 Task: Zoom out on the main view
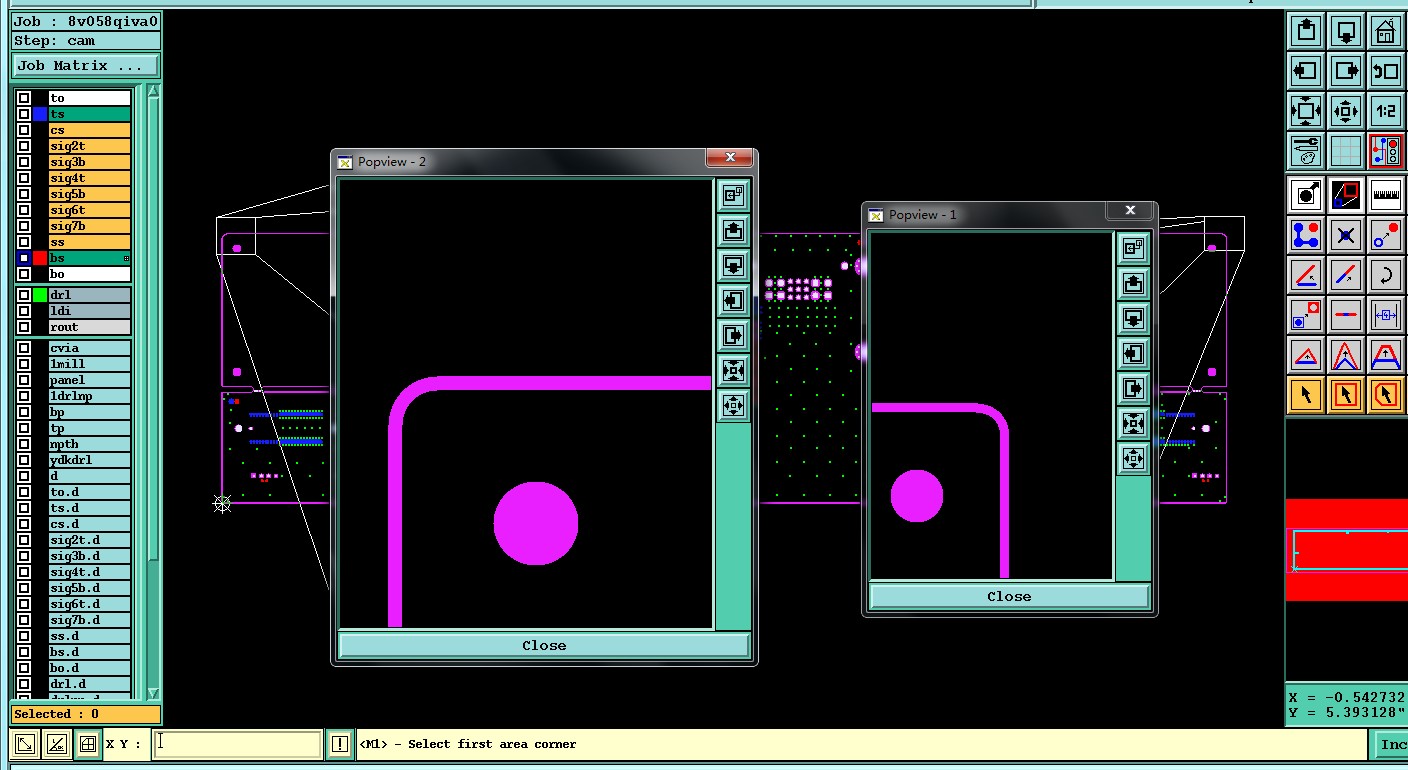click(x=1346, y=111)
